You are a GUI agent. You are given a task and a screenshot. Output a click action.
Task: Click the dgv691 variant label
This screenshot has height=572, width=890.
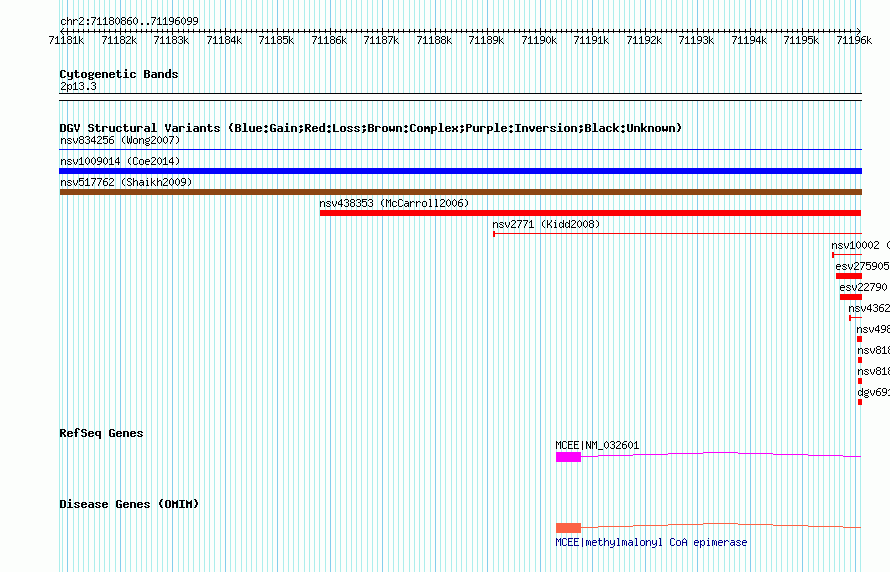(874, 392)
